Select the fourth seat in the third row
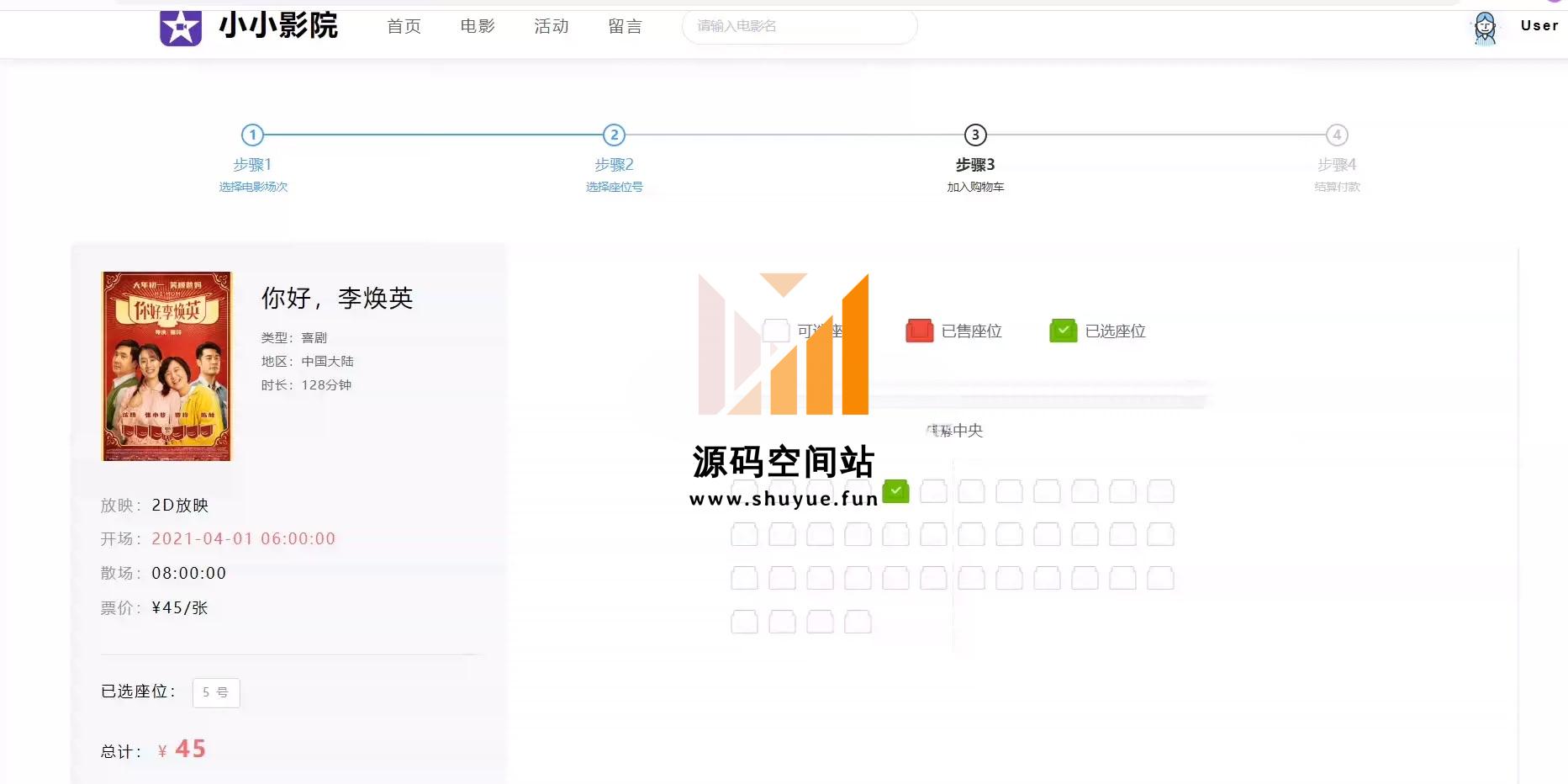Screen dimensions: 1568x784 point(858,578)
